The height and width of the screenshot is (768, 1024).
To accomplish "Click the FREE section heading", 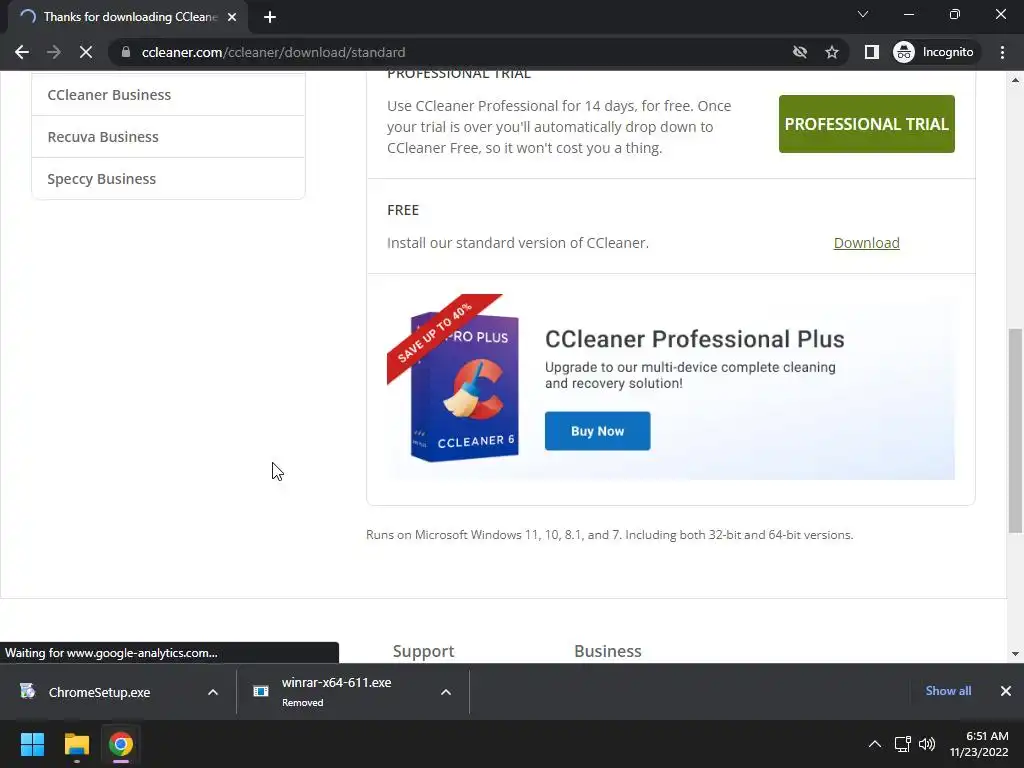I will pyautogui.click(x=403, y=210).
